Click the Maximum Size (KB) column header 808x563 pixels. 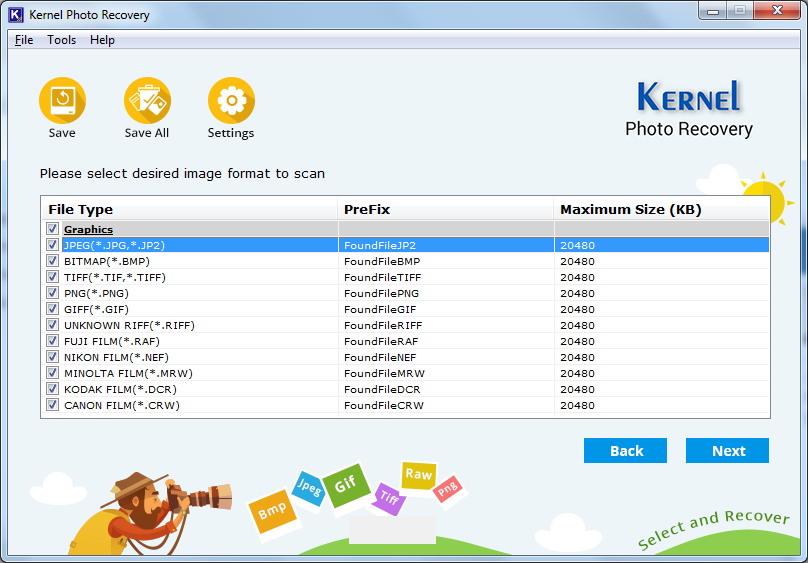[x=662, y=209]
